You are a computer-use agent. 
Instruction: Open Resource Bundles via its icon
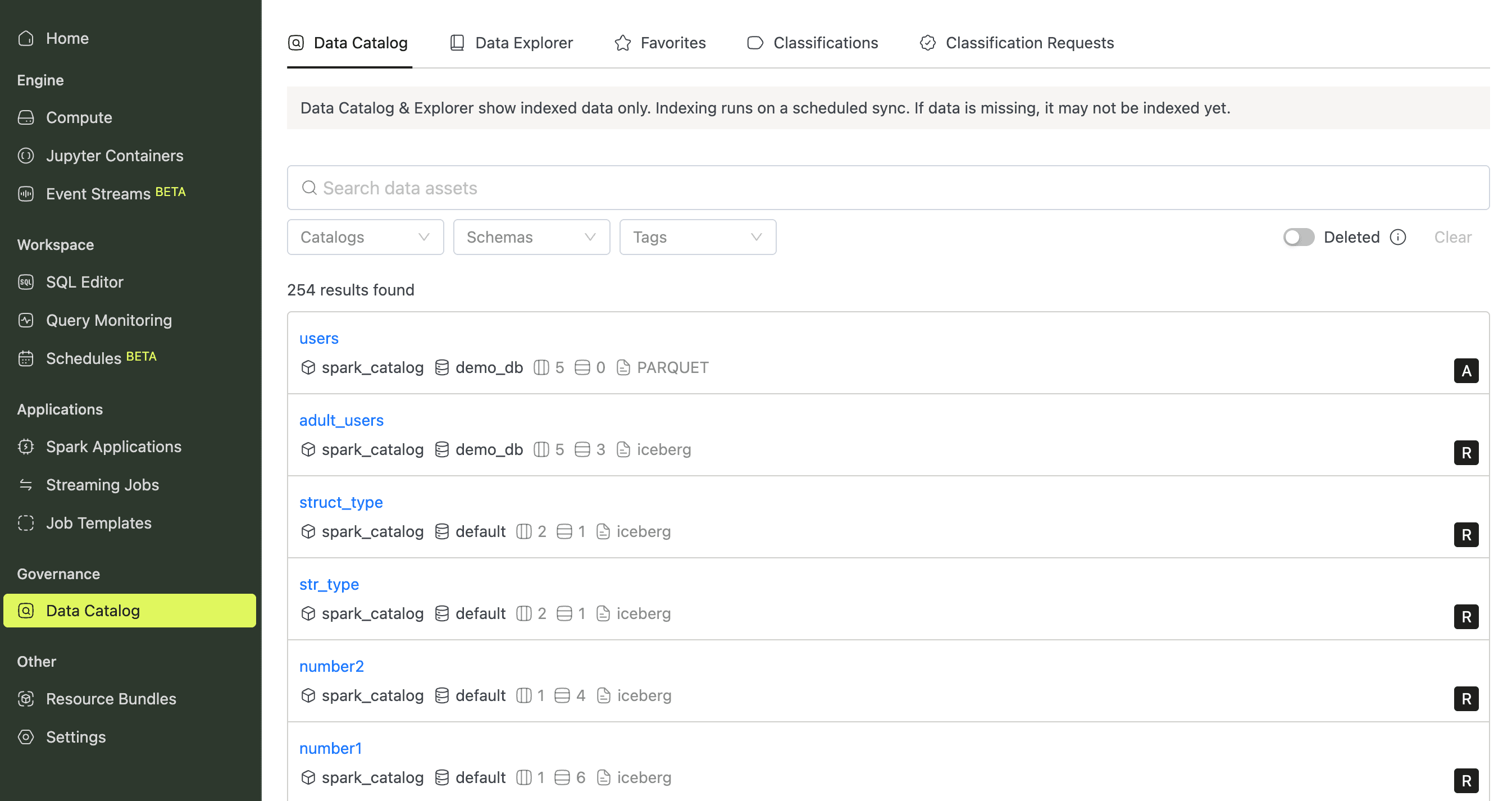click(26, 699)
